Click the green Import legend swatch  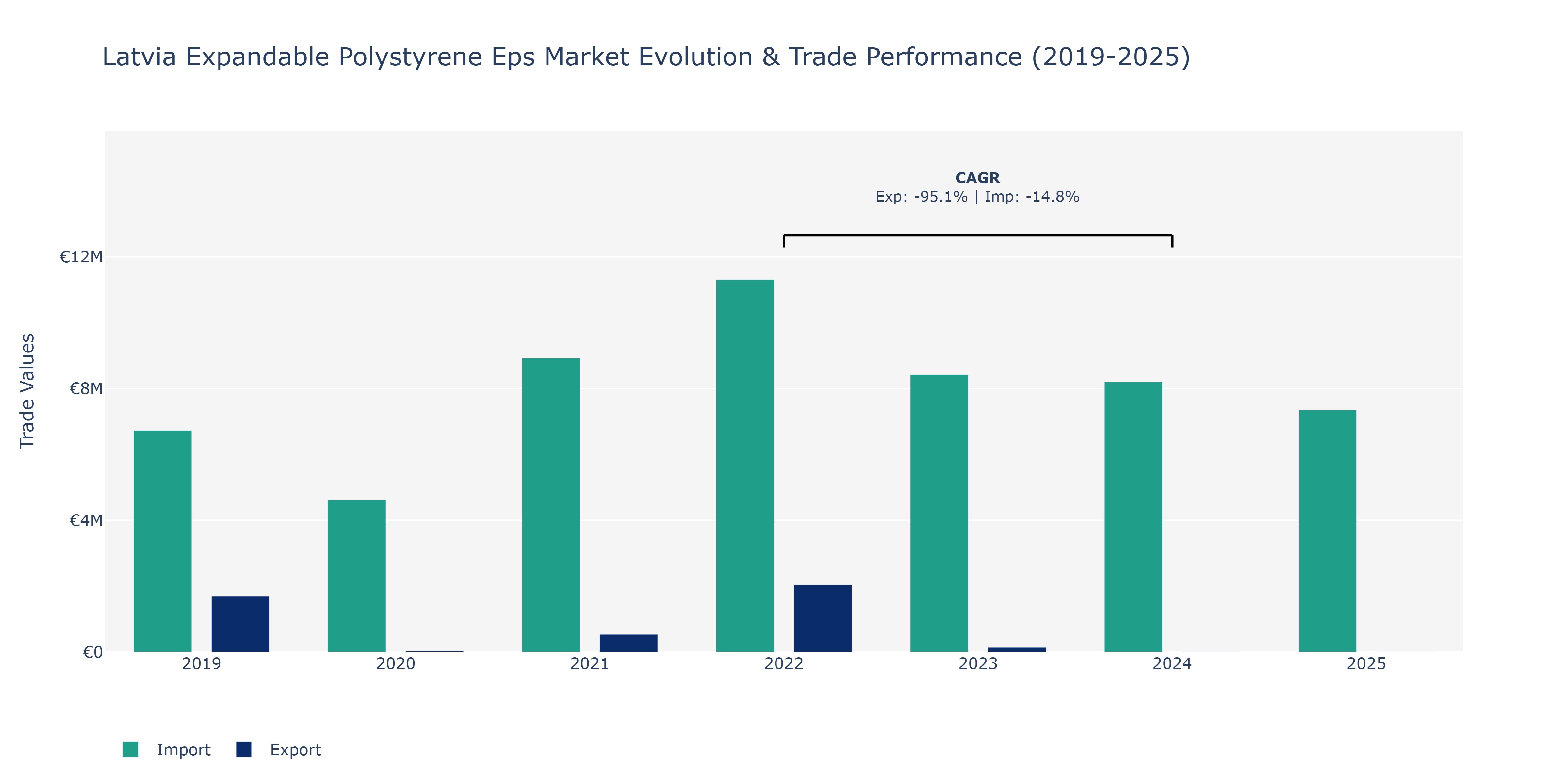(x=130, y=749)
